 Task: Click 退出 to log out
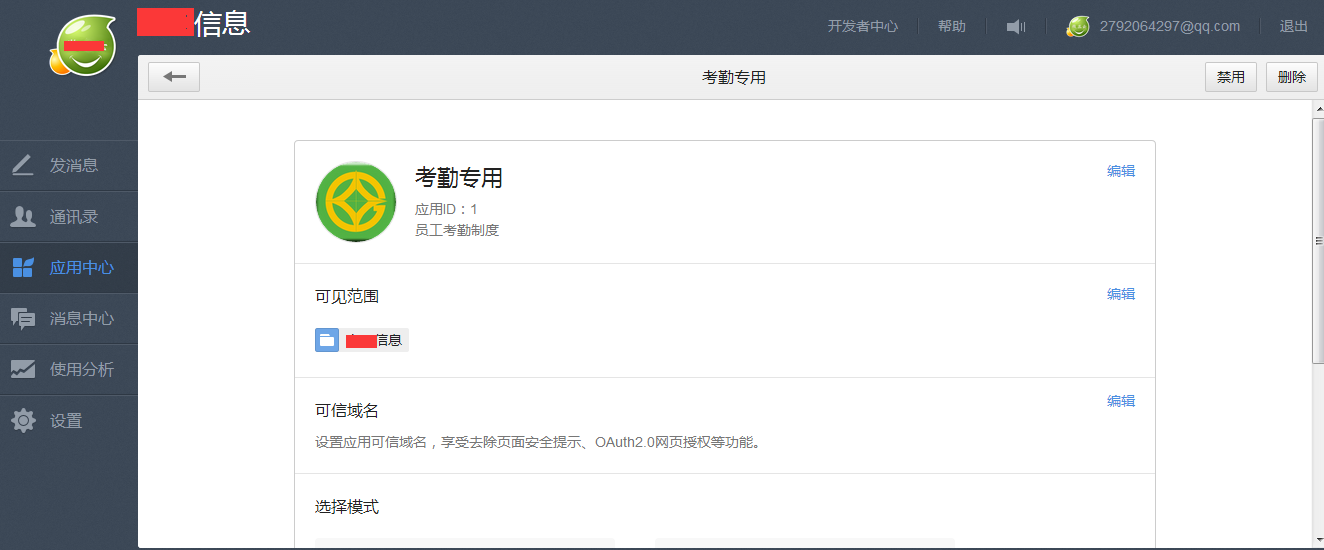tap(1294, 27)
